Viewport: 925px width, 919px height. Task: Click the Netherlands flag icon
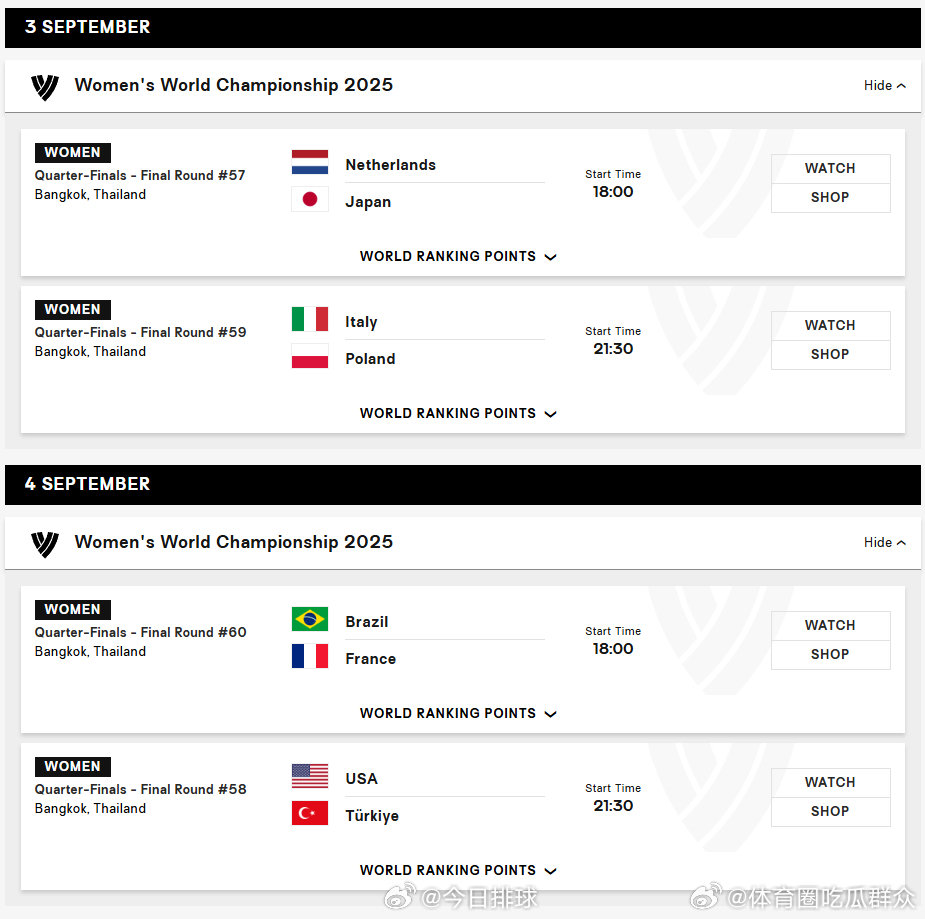(310, 162)
